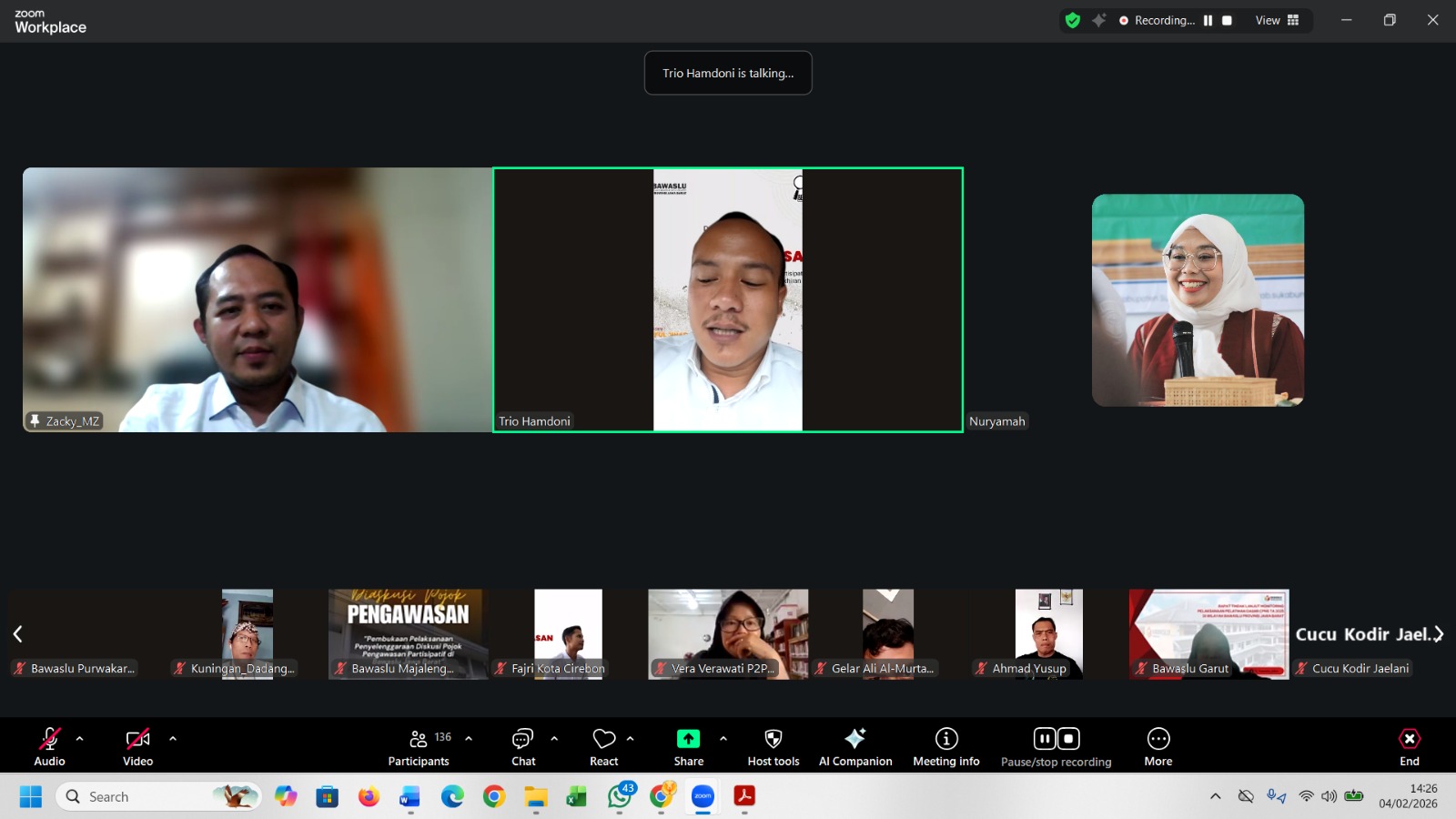Pause the recording in top bar

tap(1208, 20)
